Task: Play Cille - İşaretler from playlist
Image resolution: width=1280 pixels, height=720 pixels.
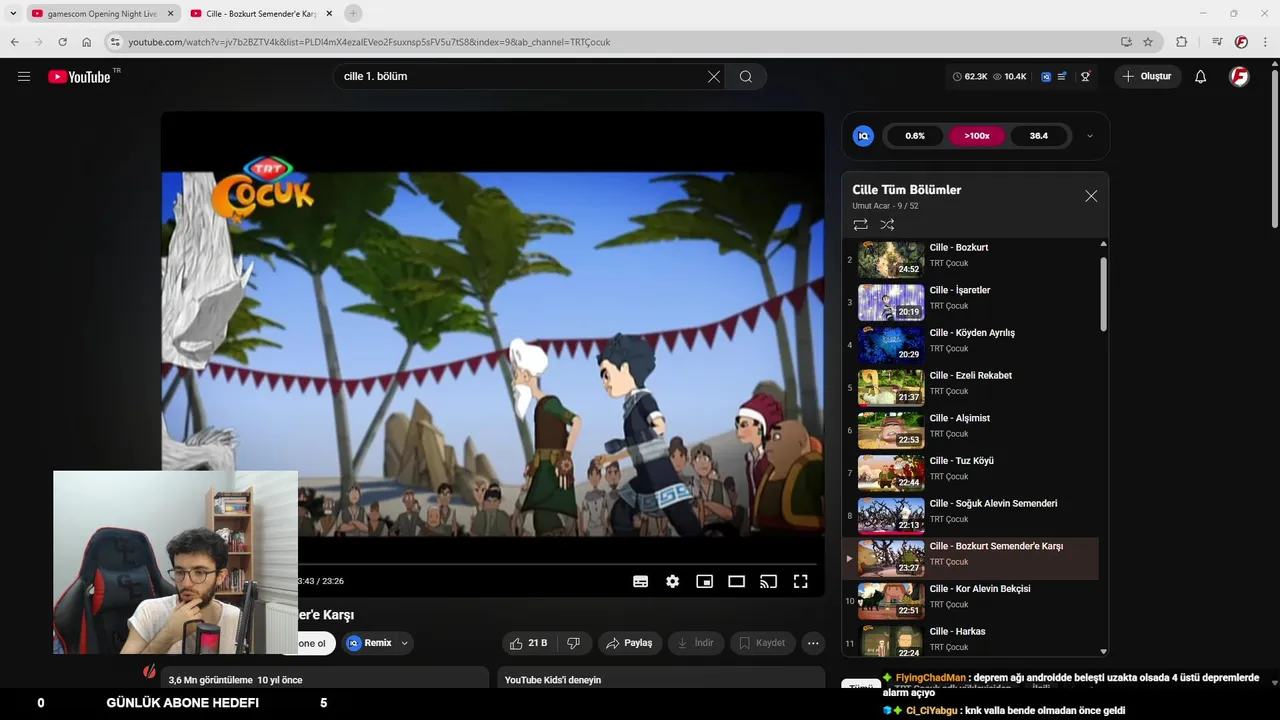Action: pos(970,302)
